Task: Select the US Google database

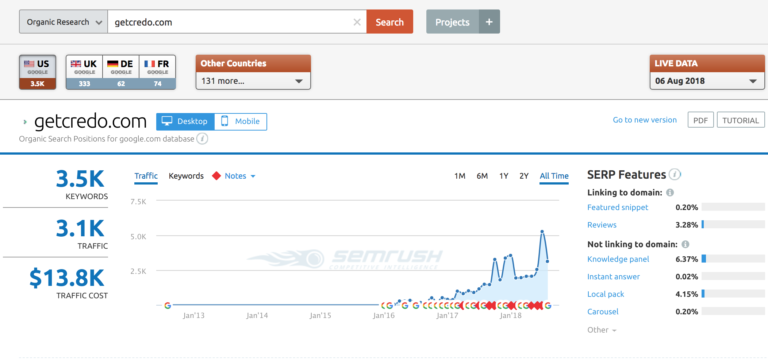Action: pos(38,72)
